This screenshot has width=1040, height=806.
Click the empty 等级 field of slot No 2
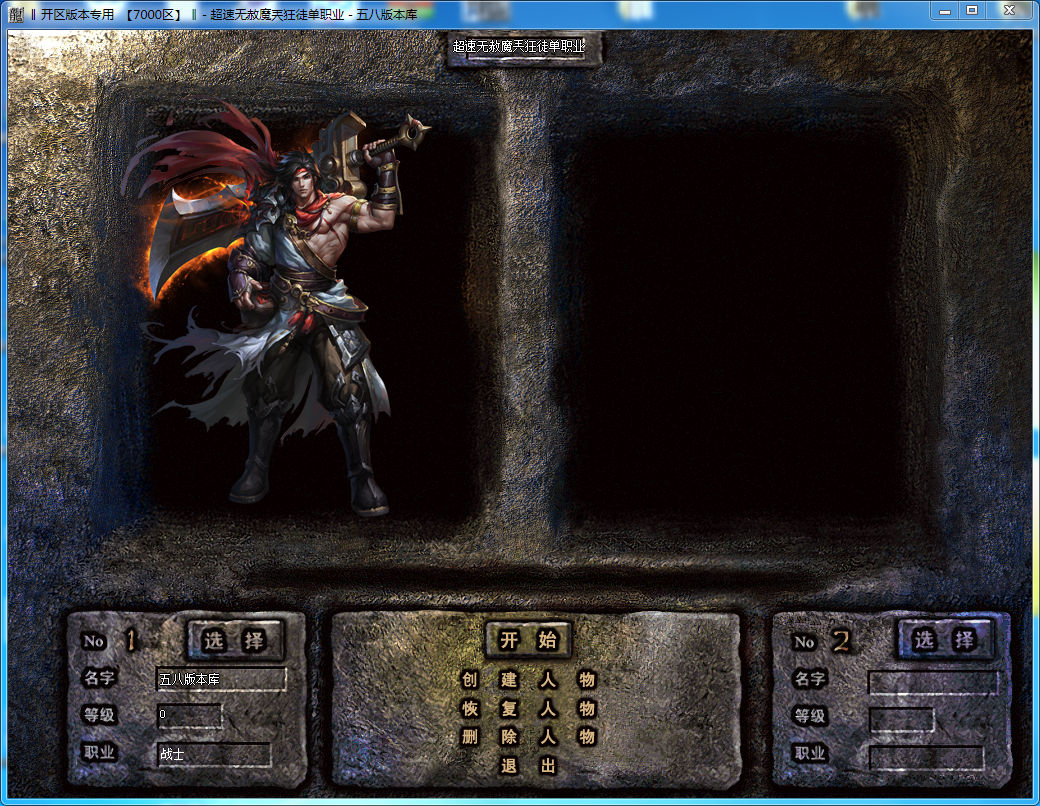tap(901, 719)
